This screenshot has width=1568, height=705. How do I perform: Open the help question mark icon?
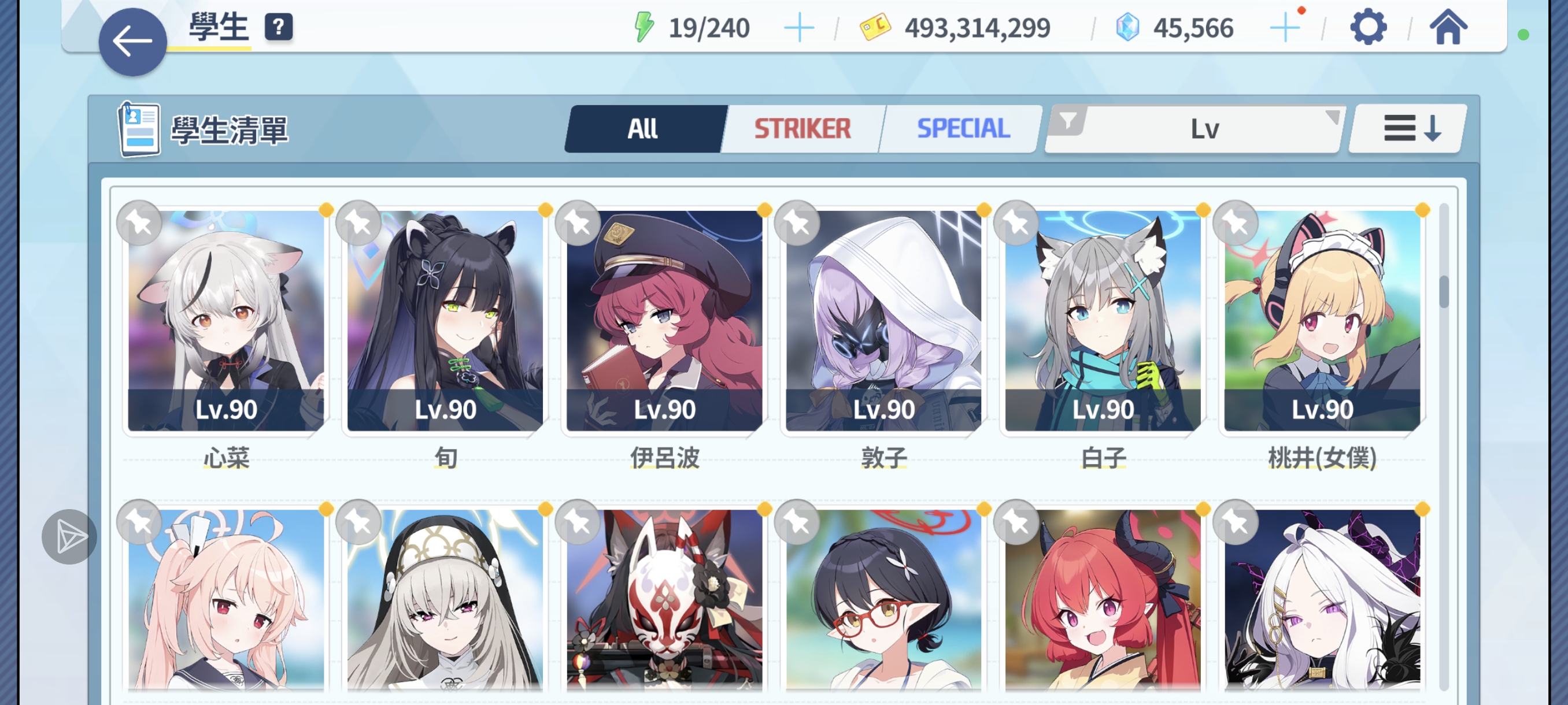[x=278, y=27]
